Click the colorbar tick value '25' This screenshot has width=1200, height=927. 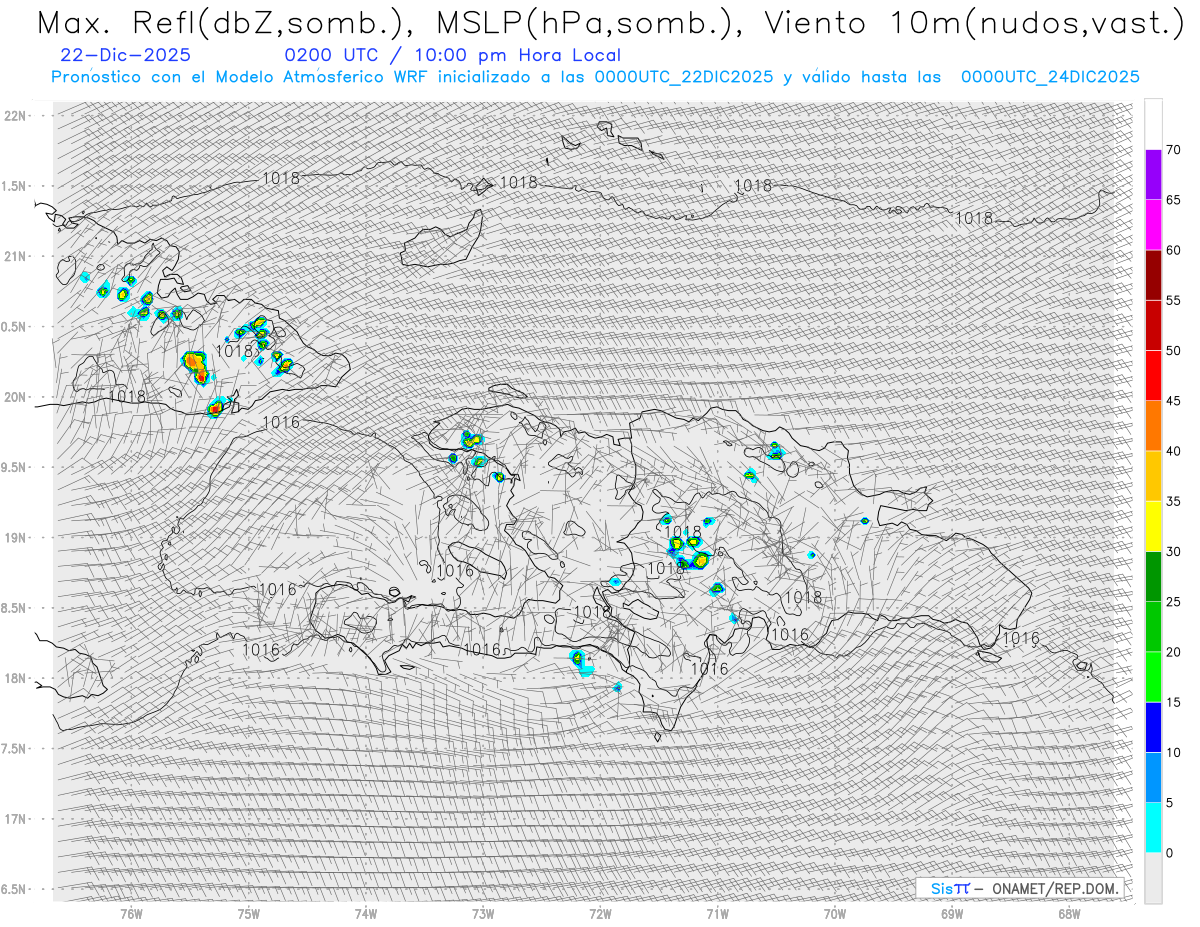pos(1173,602)
